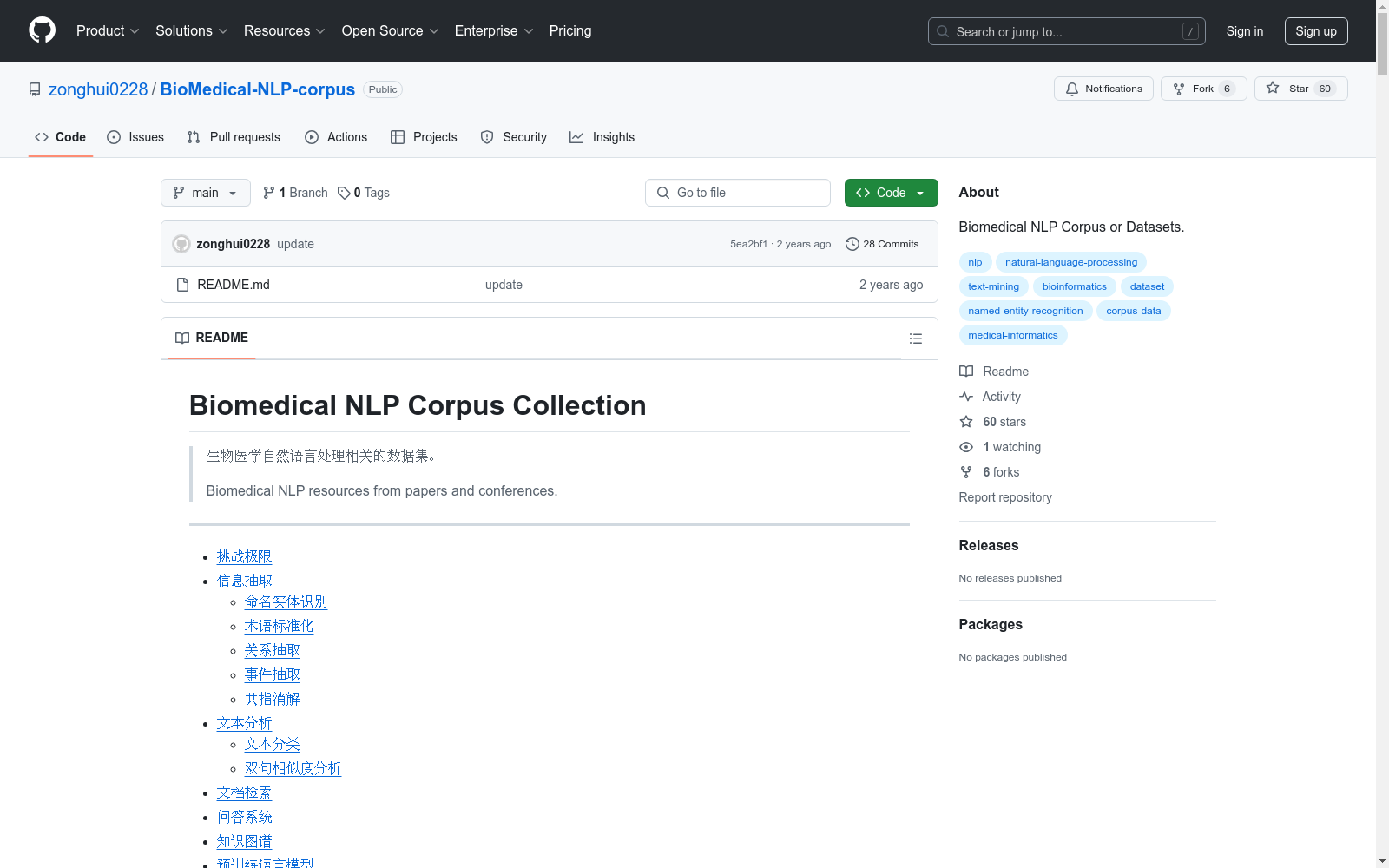Switch to the Actions tab
This screenshot has height=868, width=1389.
336,137
